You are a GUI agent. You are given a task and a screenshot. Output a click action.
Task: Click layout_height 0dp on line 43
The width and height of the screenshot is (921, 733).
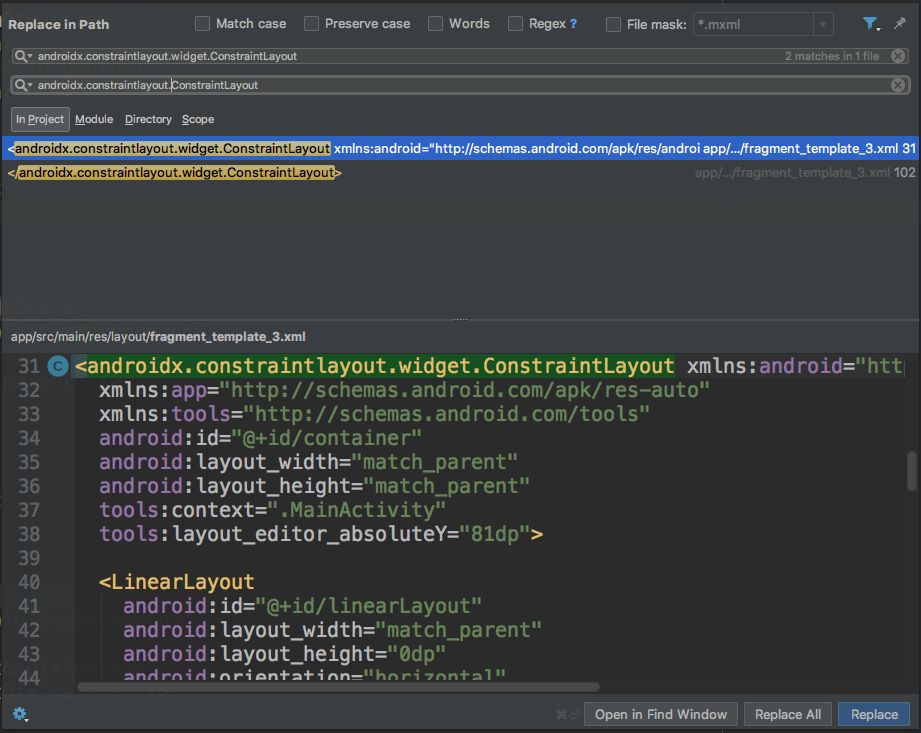pyautogui.click(x=284, y=654)
